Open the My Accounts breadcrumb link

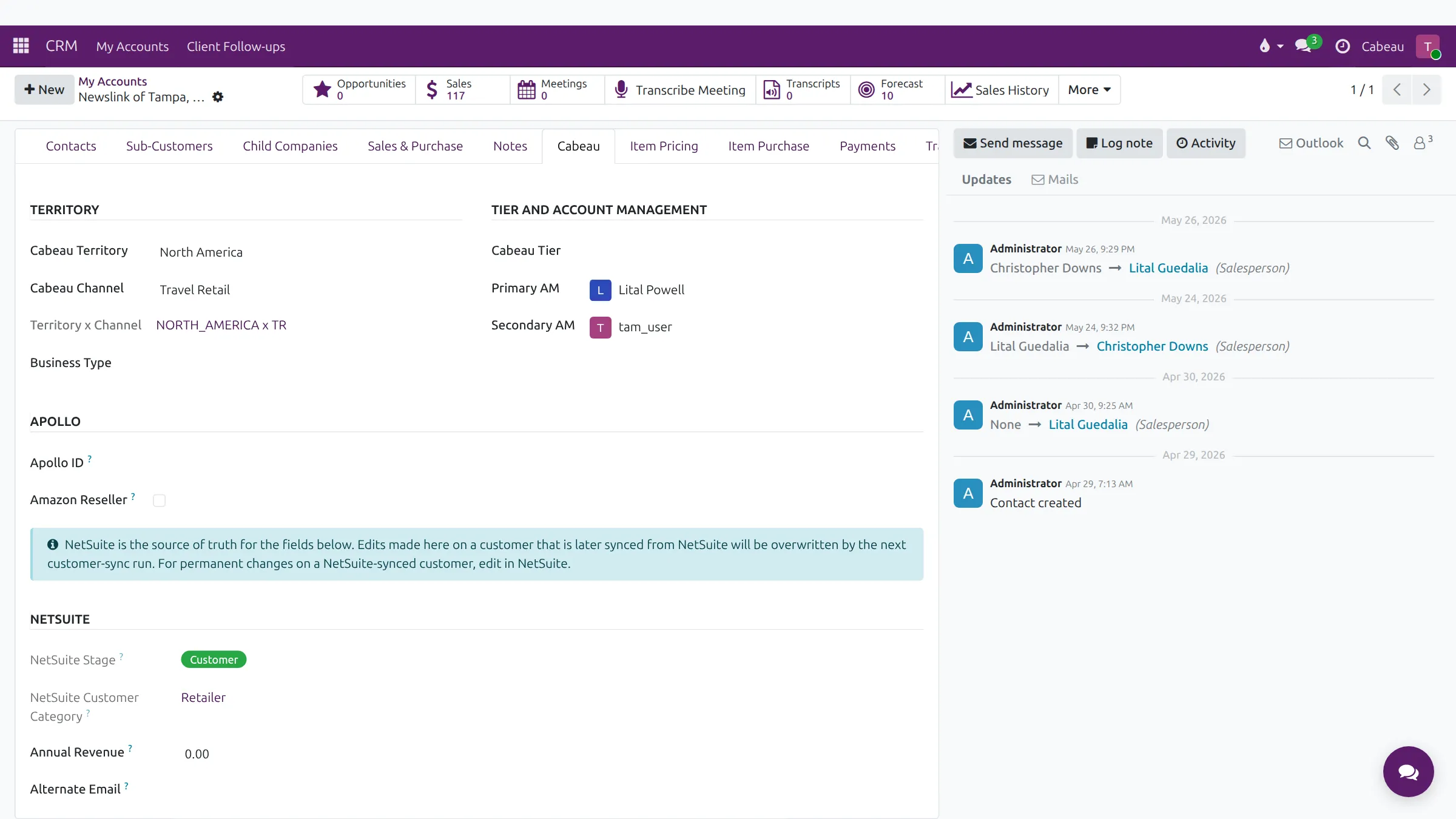pyautogui.click(x=112, y=81)
